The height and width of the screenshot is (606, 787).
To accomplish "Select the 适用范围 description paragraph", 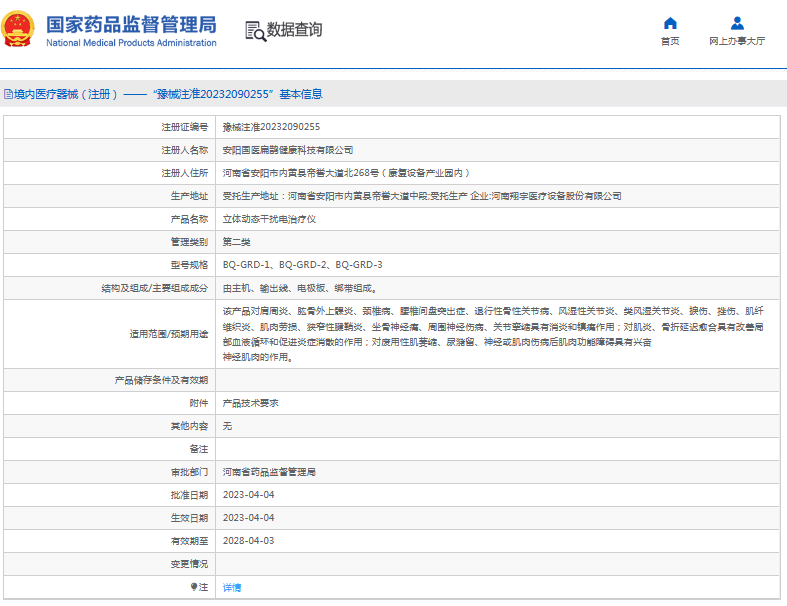I will (493, 334).
